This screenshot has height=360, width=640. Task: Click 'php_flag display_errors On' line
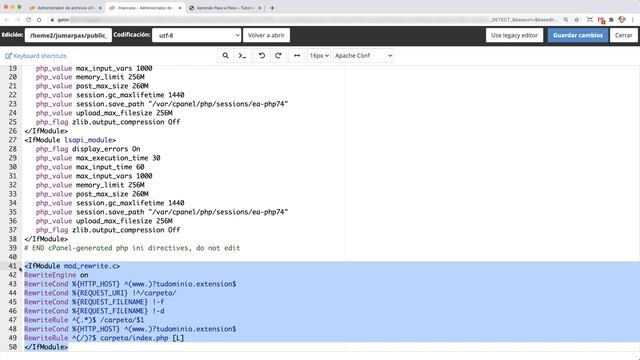pyautogui.click(x=88, y=149)
